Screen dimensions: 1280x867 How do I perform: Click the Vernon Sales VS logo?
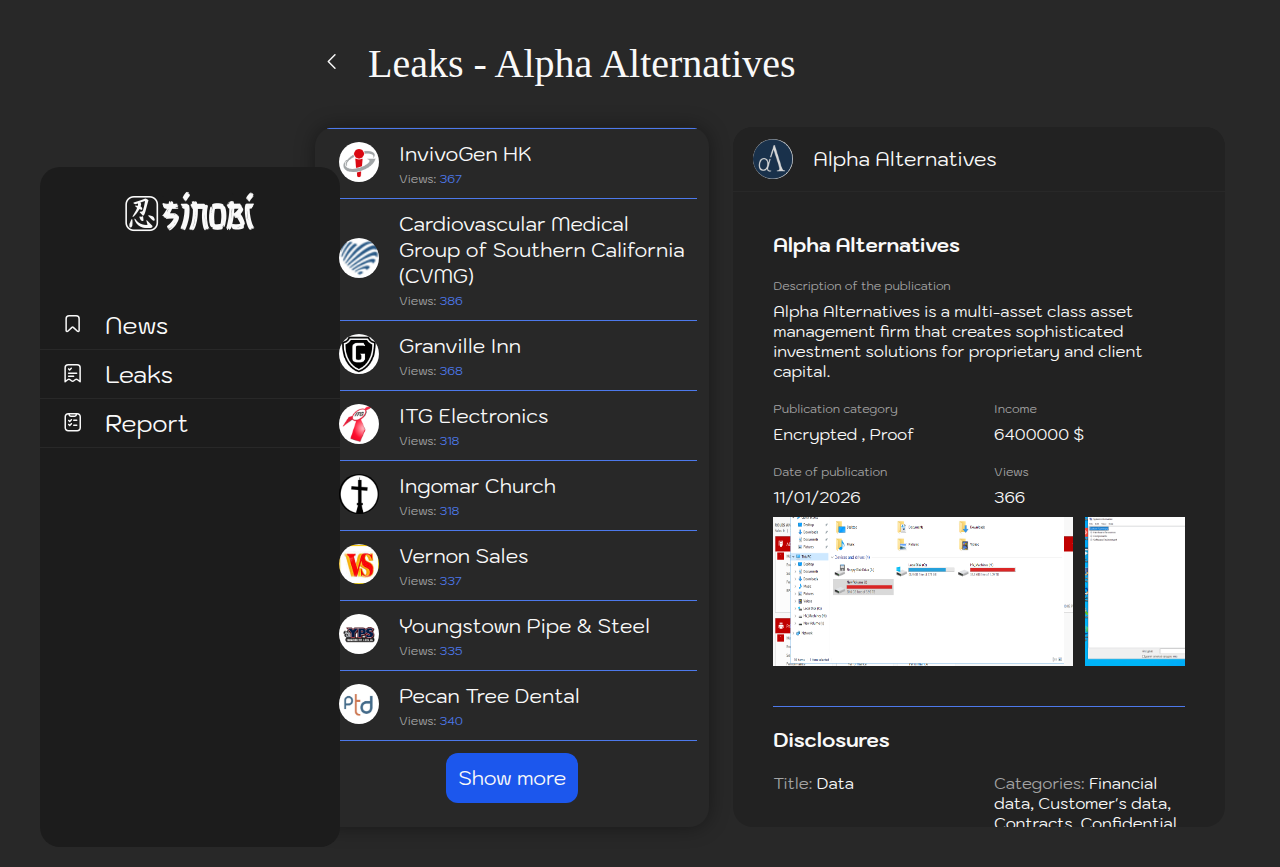pyautogui.click(x=359, y=564)
